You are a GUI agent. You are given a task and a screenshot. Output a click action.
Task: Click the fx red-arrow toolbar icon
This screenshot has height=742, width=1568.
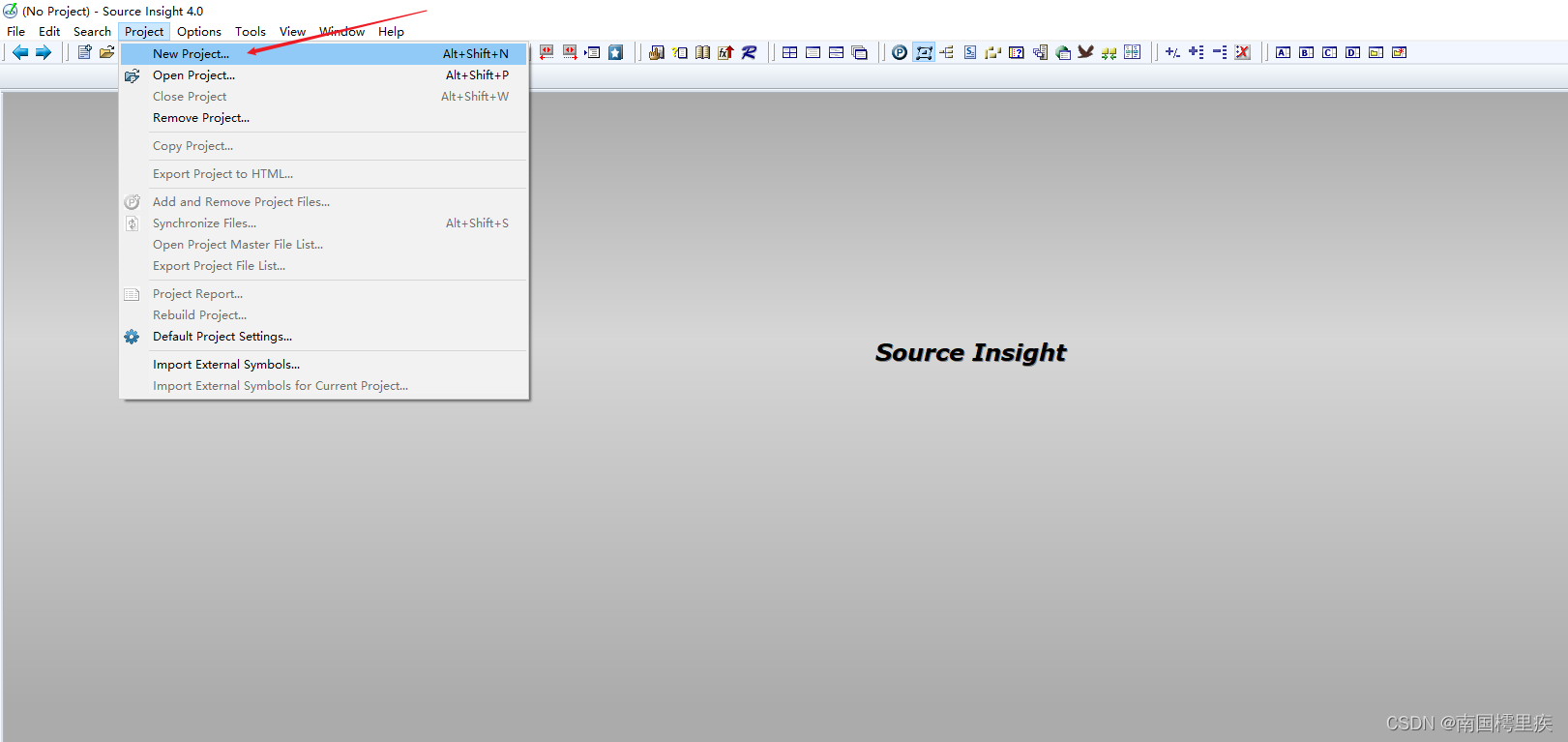click(726, 52)
